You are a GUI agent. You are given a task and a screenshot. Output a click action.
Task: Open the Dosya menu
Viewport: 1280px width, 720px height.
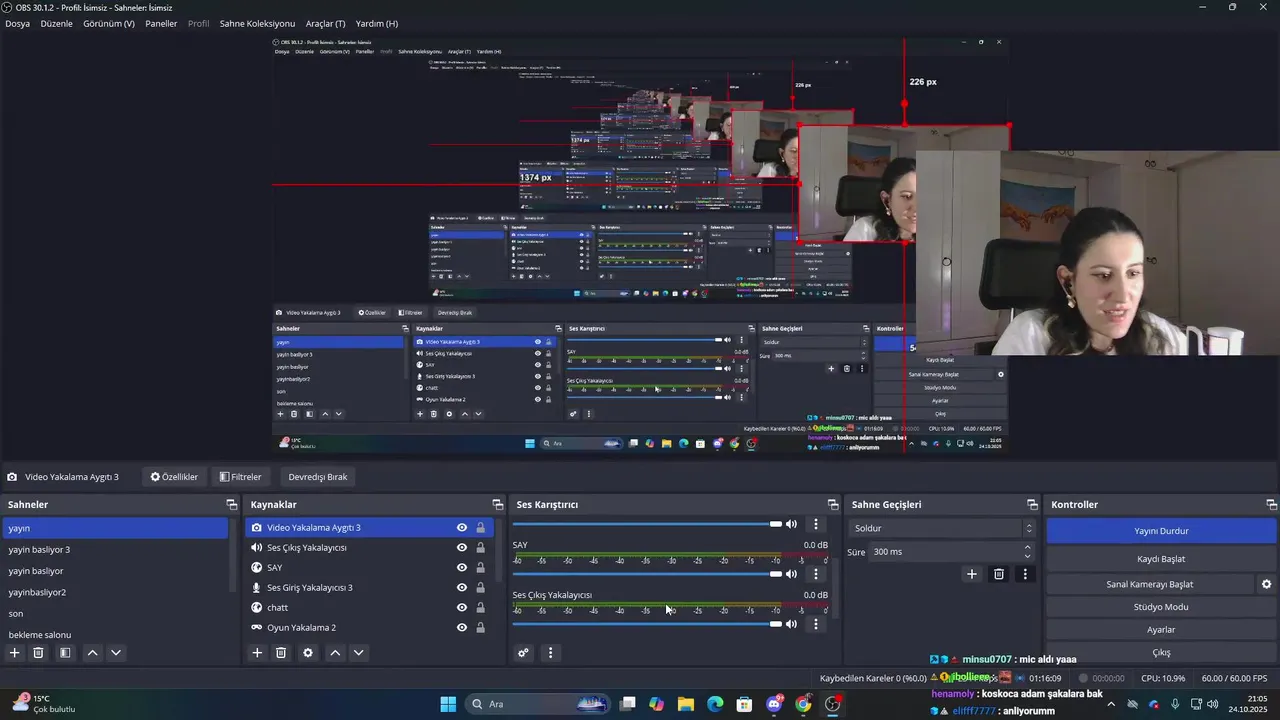pos(17,23)
